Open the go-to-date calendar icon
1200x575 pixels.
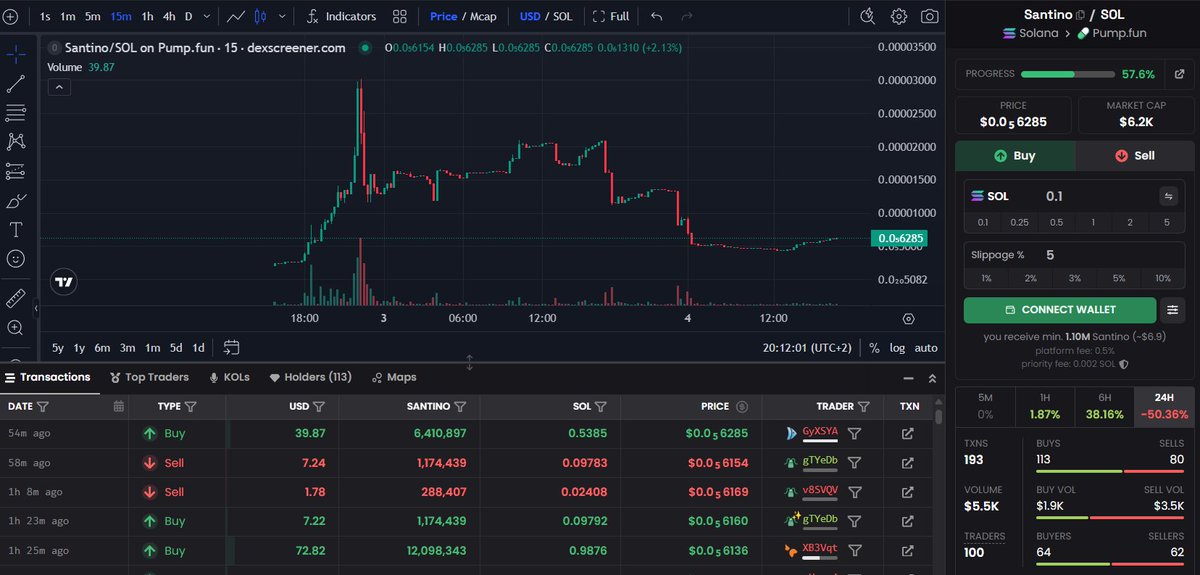[x=232, y=348]
